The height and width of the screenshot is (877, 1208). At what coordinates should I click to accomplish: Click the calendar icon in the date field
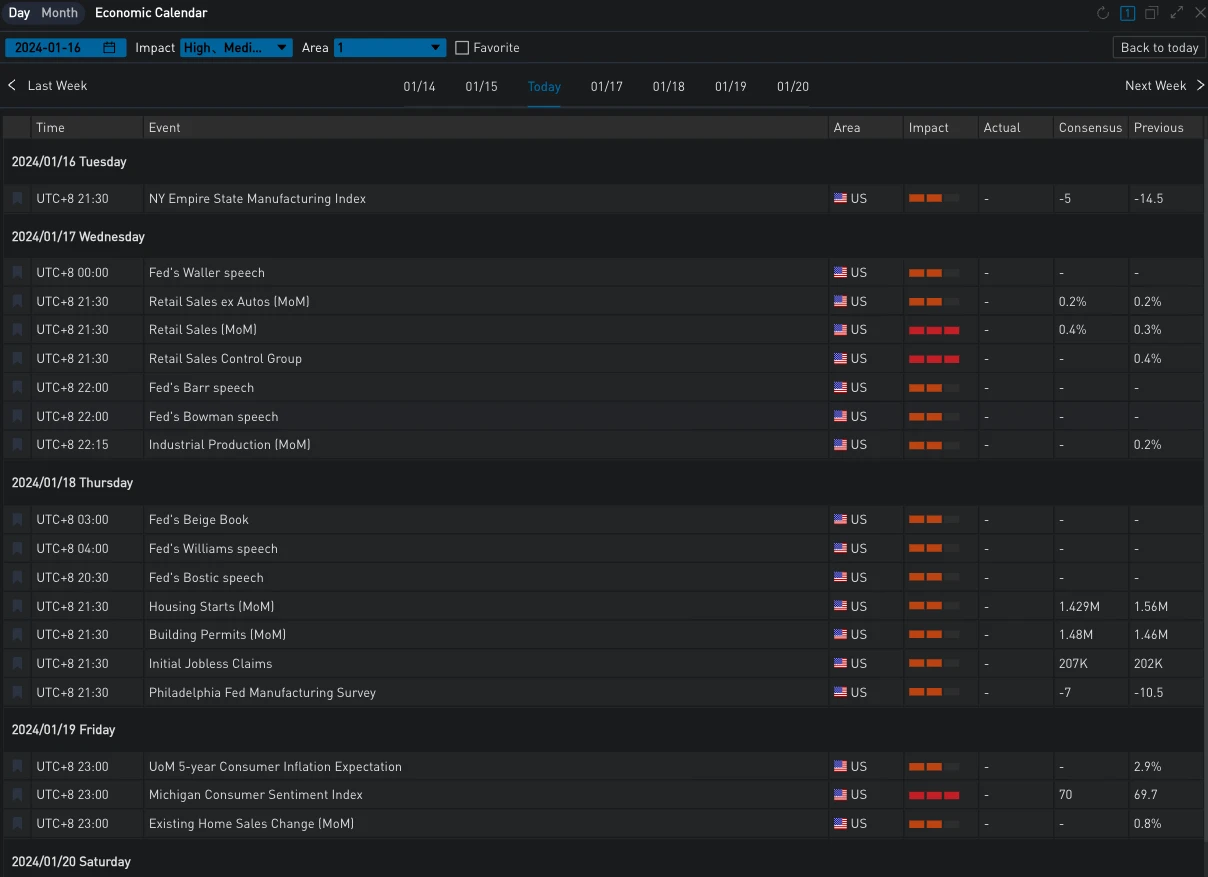click(x=109, y=48)
